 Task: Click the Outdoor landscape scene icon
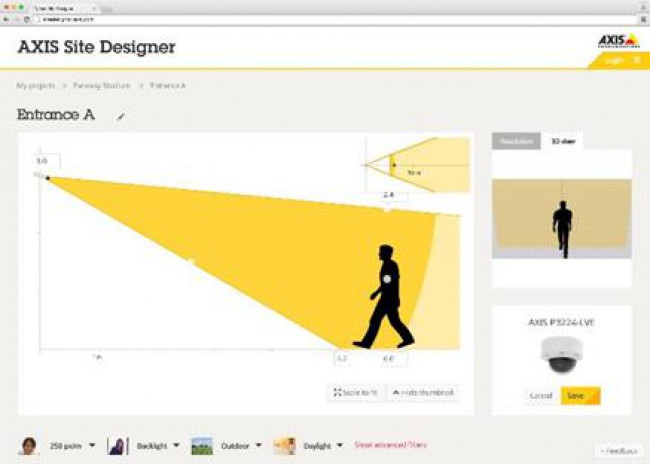[x=202, y=446]
